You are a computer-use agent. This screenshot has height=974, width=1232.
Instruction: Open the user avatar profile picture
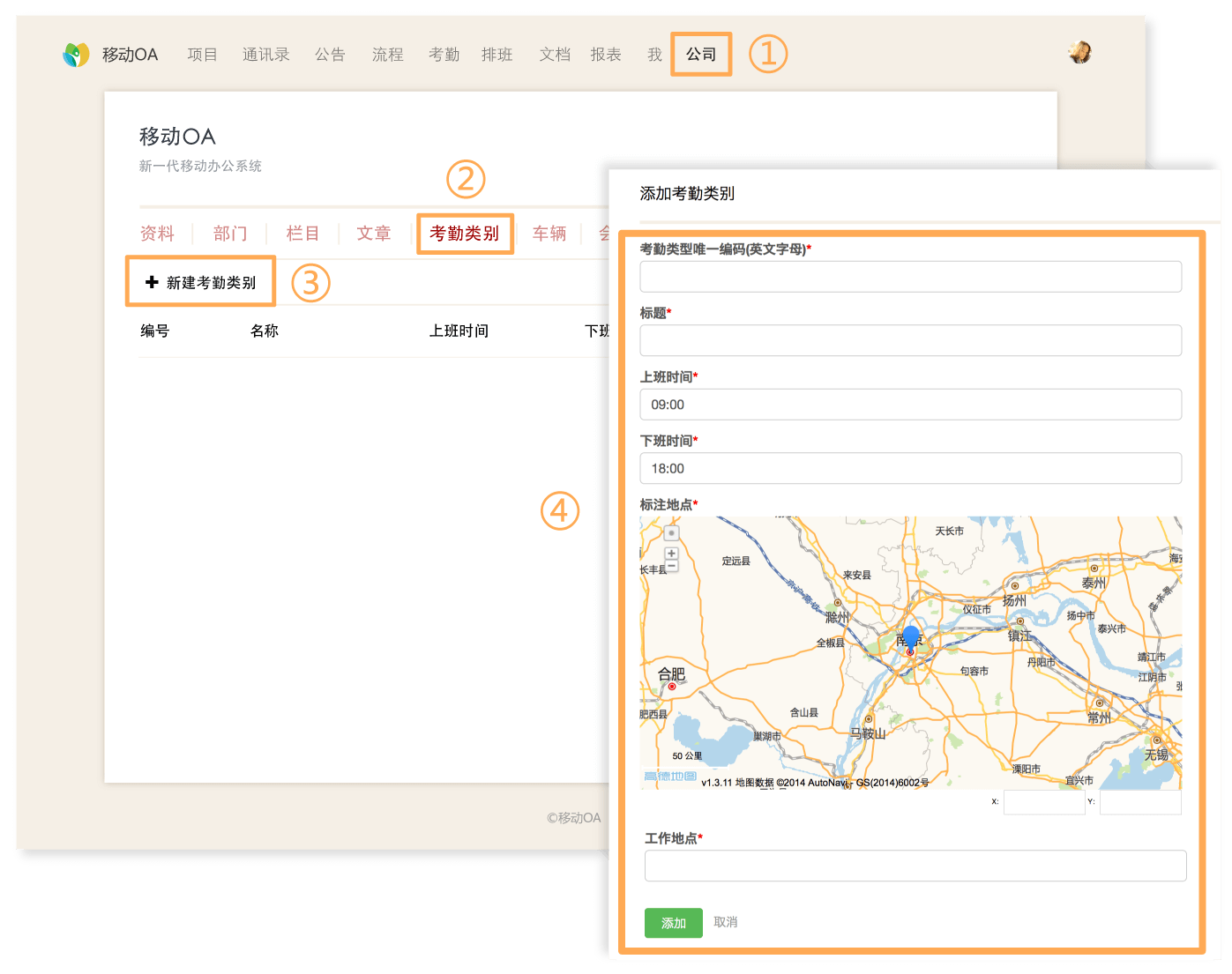1079,53
